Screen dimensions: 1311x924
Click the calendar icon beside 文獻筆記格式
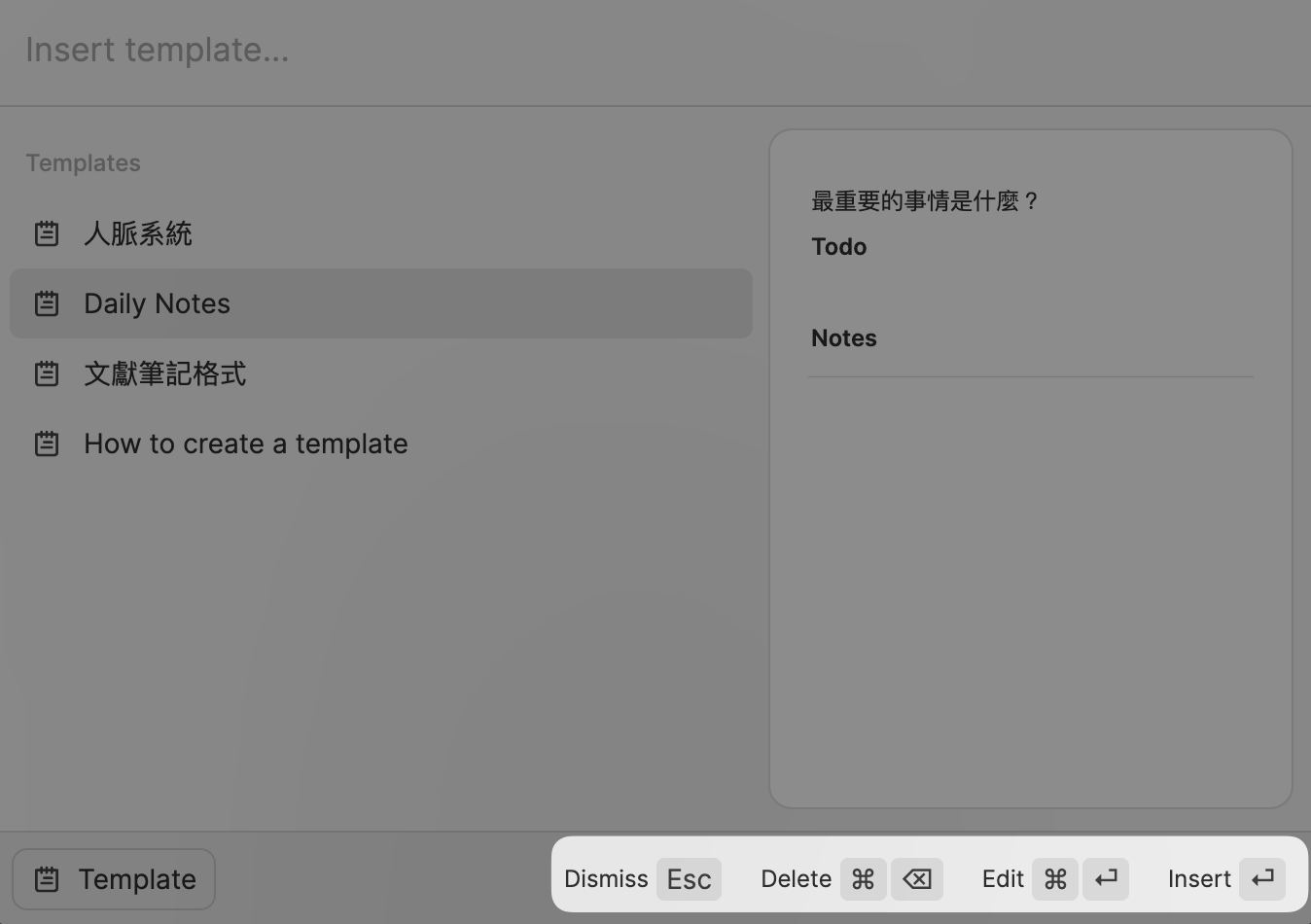click(x=46, y=373)
